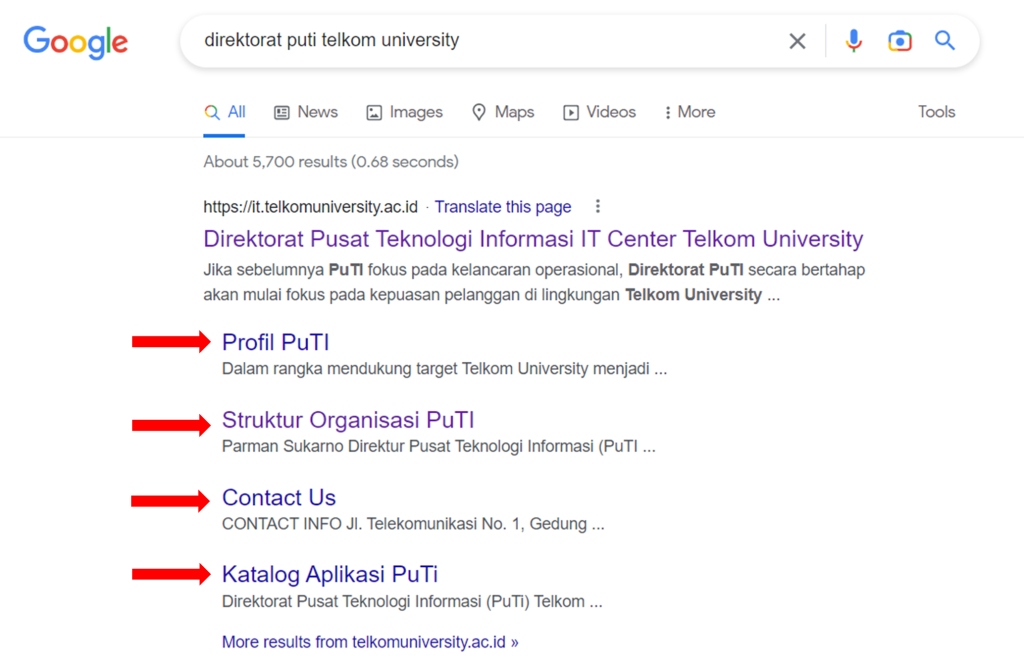Start voice search with microphone icon
Viewport: 1024px width, 668px height.
(853, 41)
